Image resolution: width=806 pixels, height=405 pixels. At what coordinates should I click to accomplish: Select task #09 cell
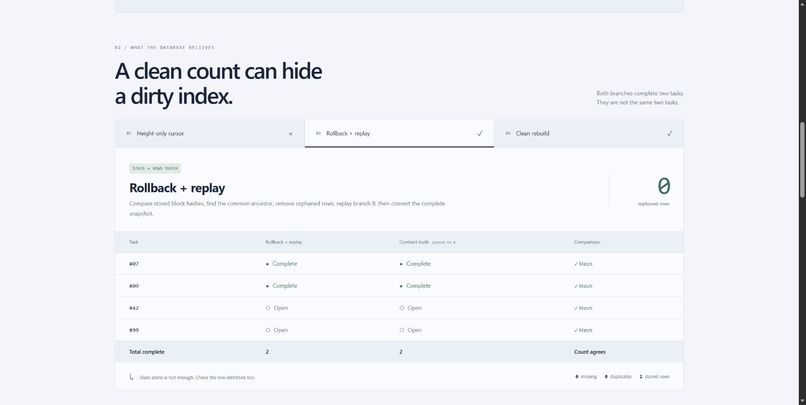134,286
